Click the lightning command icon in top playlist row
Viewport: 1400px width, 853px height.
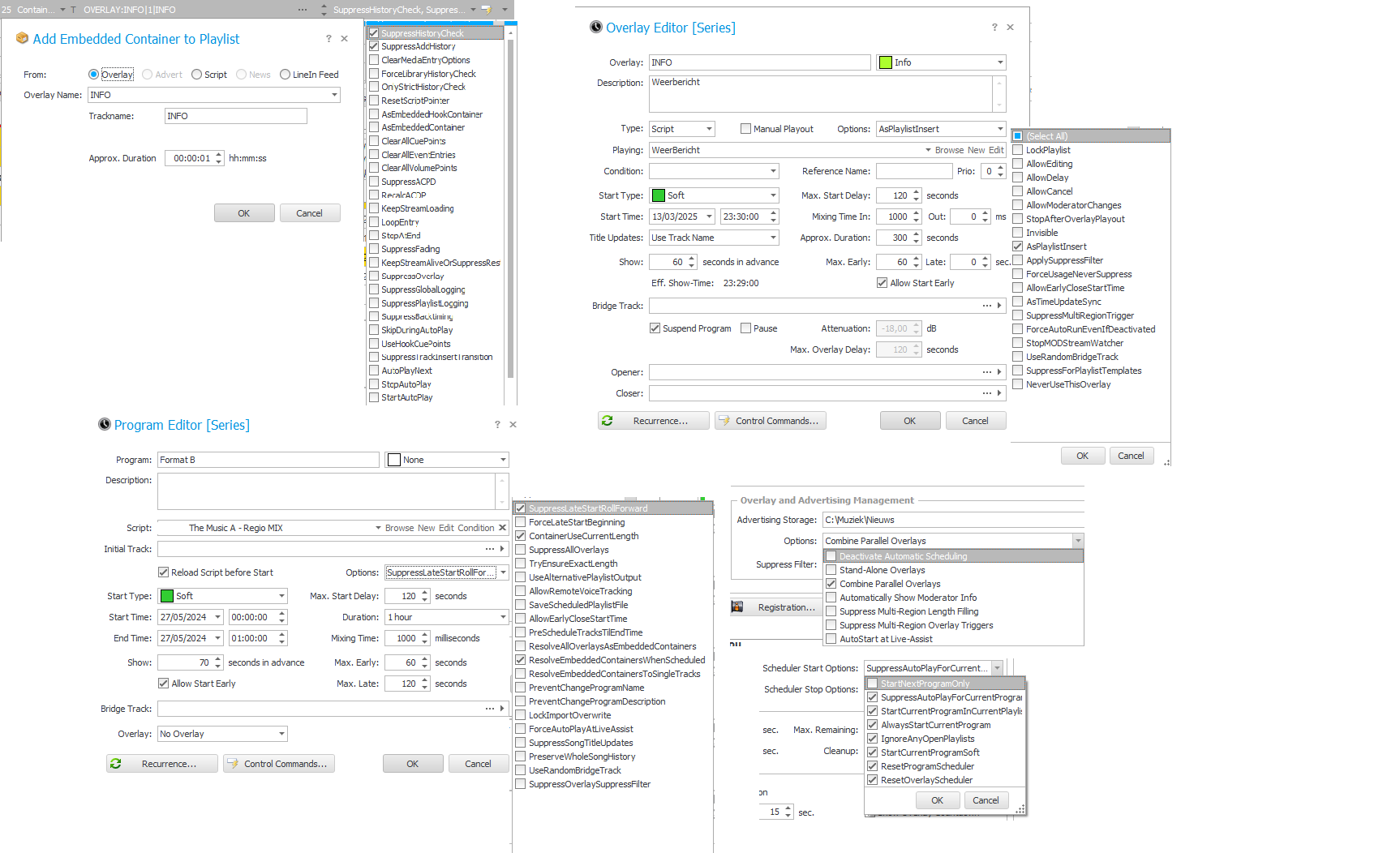tap(486, 10)
